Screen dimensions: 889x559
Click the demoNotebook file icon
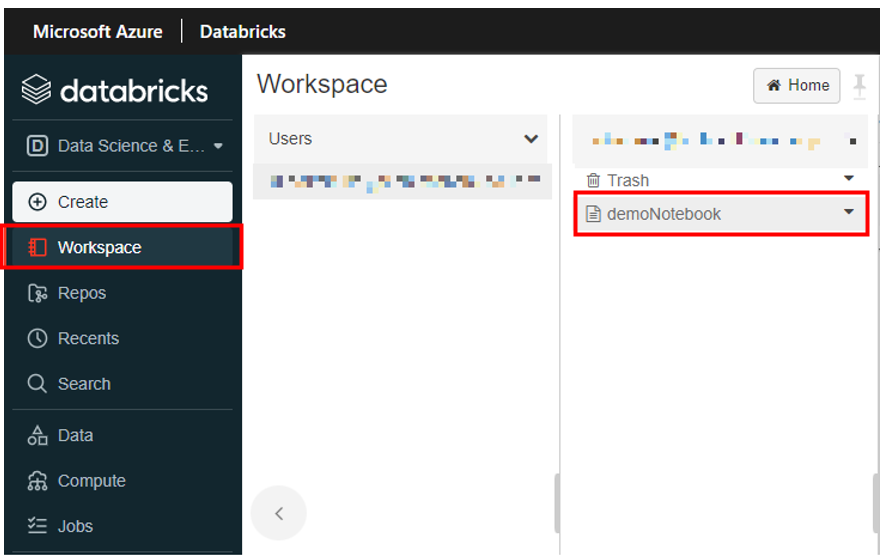point(593,214)
